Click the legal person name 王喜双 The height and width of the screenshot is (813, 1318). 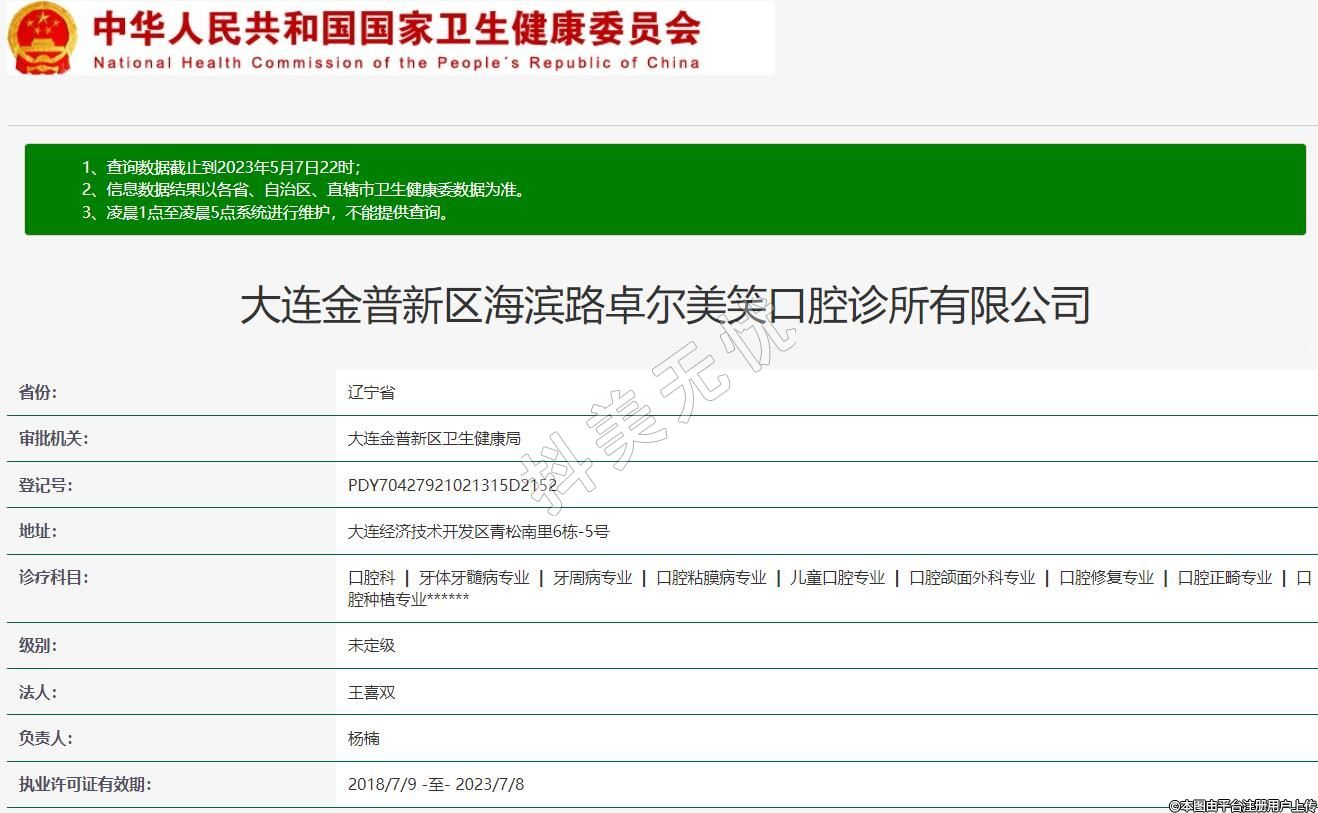tap(371, 692)
